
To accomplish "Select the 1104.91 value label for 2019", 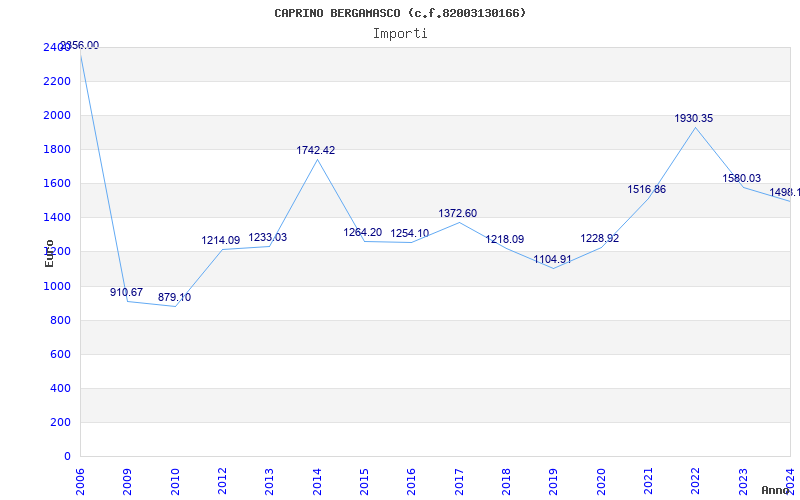I will (x=553, y=259).
